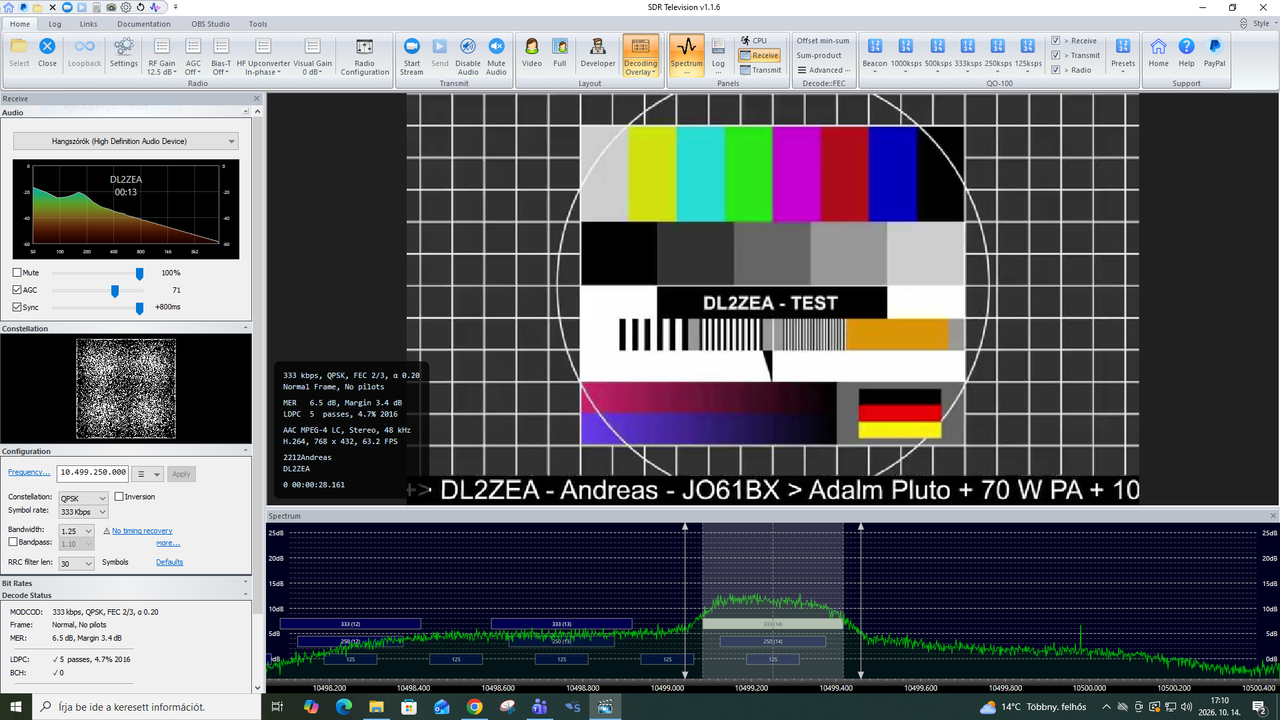Screen dimensions: 1280x720
Task: Click the more... link in Configuration
Action: [x=168, y=543]
